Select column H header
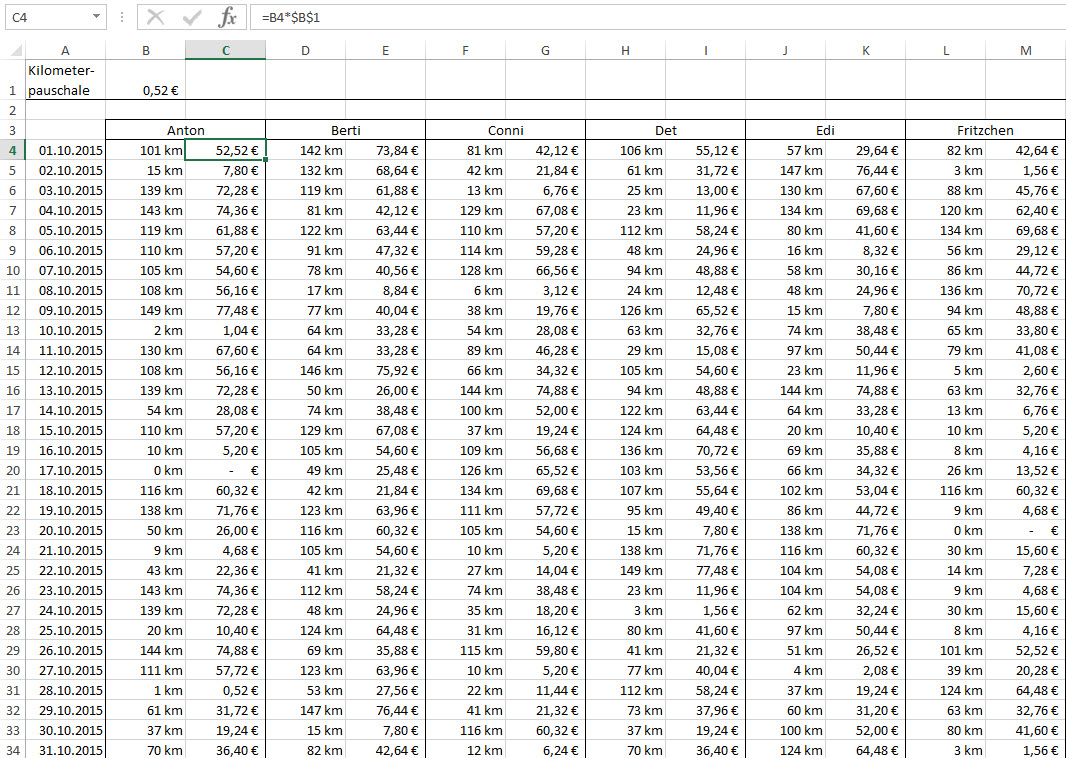 click(x=625, y=51)
